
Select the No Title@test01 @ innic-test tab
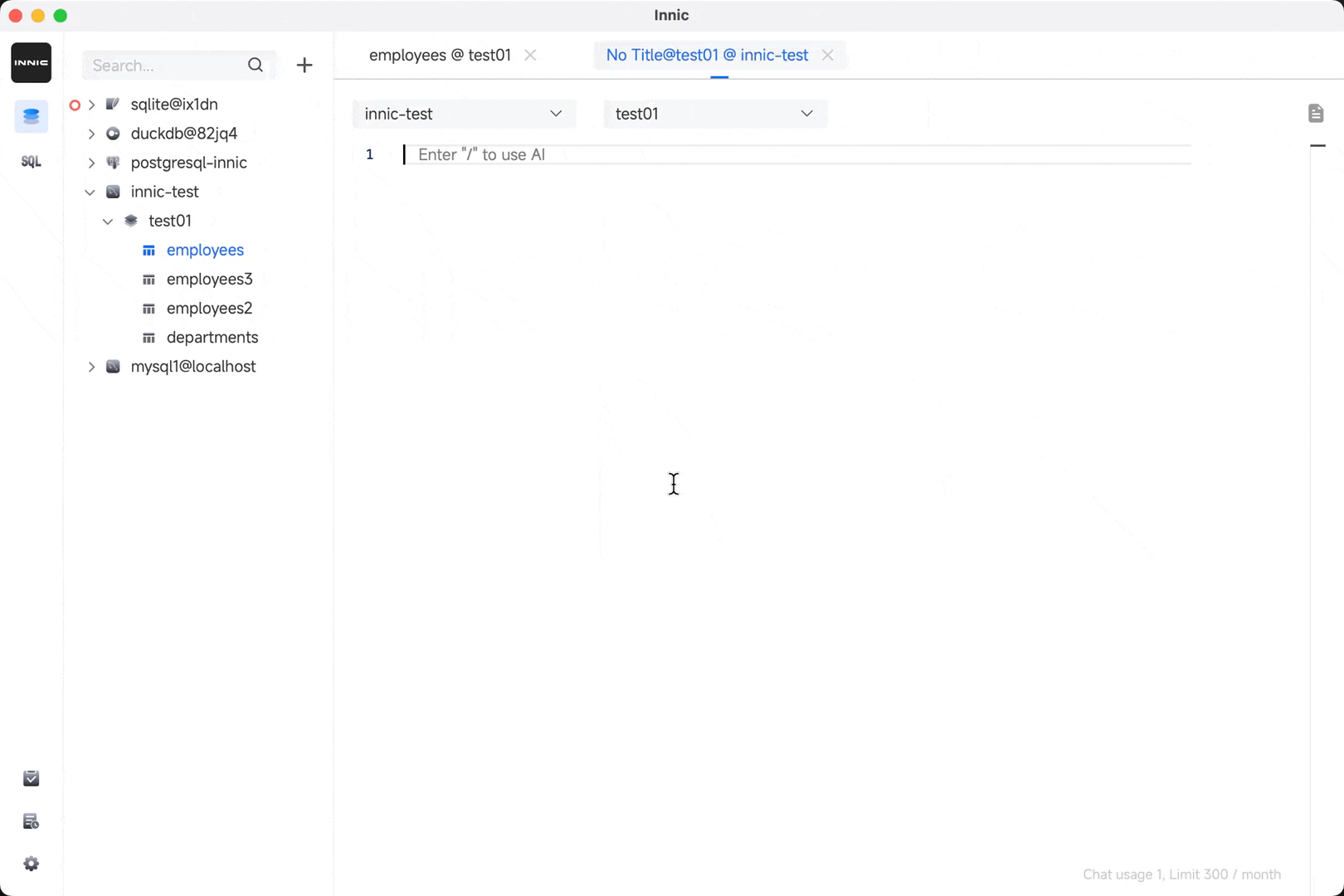point(706,55)
